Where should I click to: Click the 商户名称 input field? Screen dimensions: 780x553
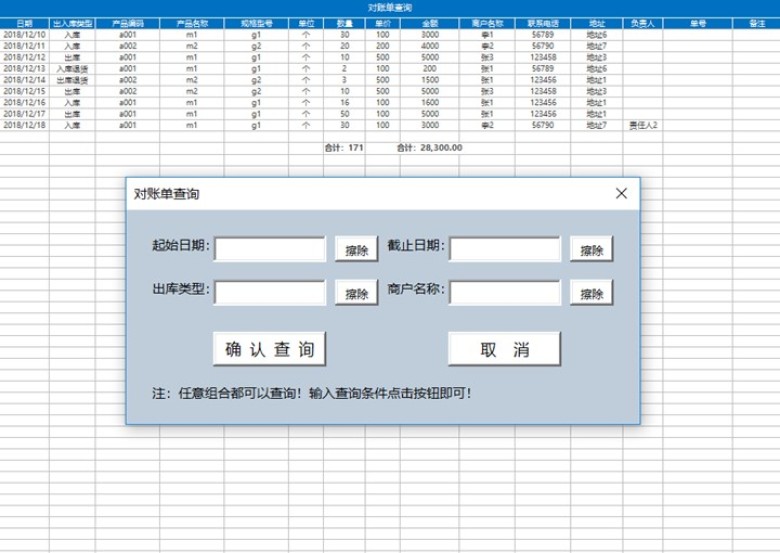tap(505, 292)
